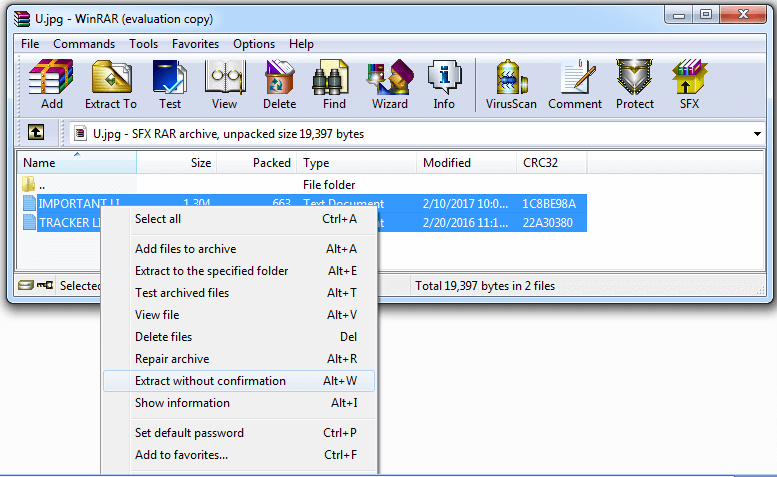Minimize the WinRAR window
Screen dimensions: 777x477
(x=678, y=15)
